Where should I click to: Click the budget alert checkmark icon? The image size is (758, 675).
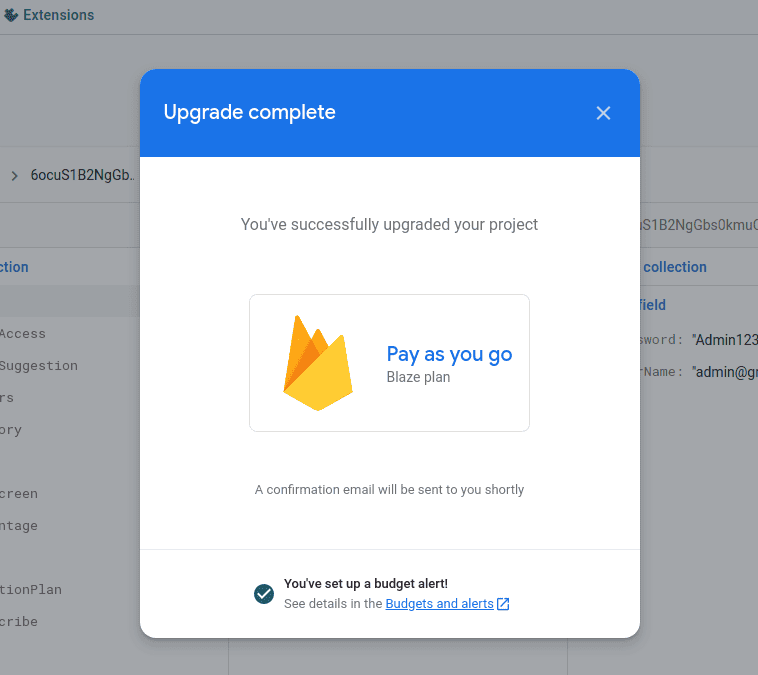[x=264, y=594]
